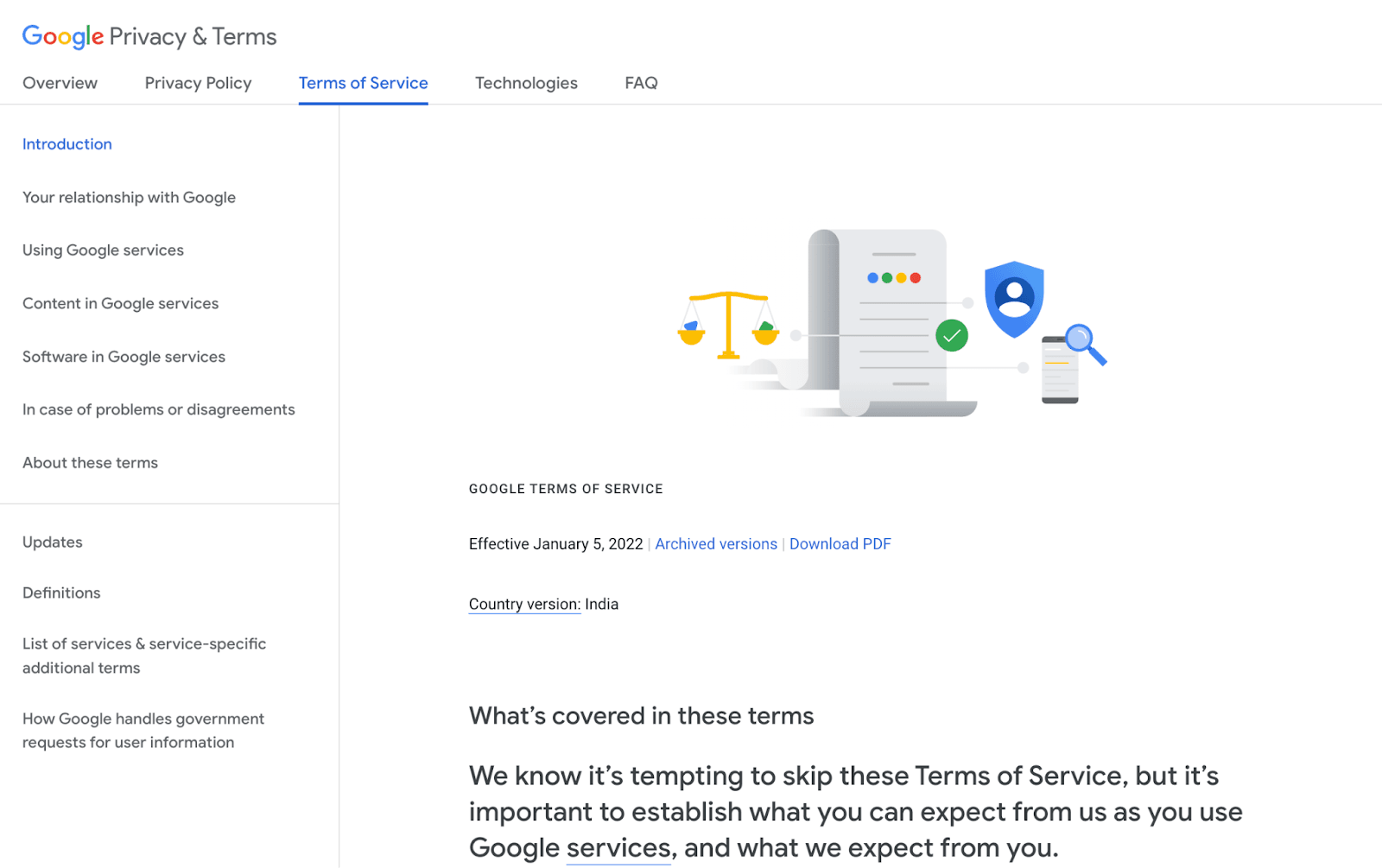Viewport: 1382px width, 868px height.
Task: Open the Overview tab
Action: tap(60, 83)
